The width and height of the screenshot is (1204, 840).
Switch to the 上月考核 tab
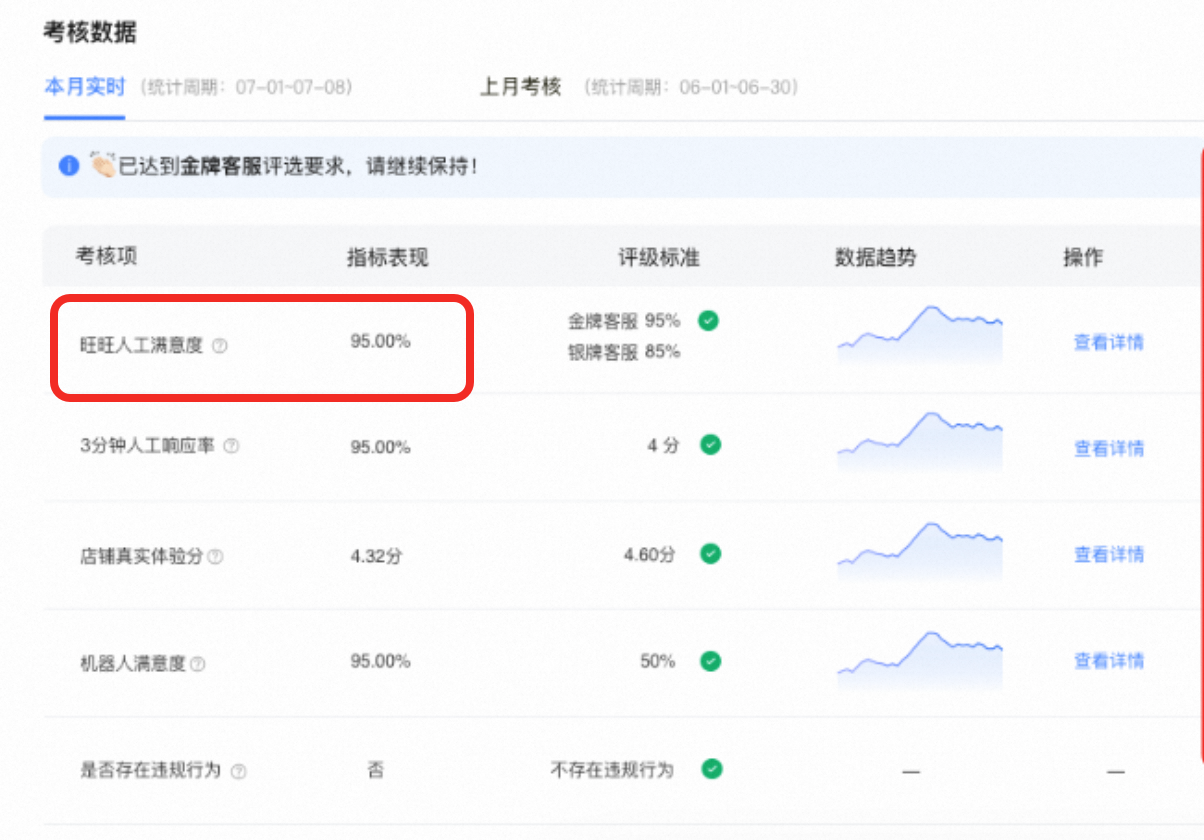(520, 87)
